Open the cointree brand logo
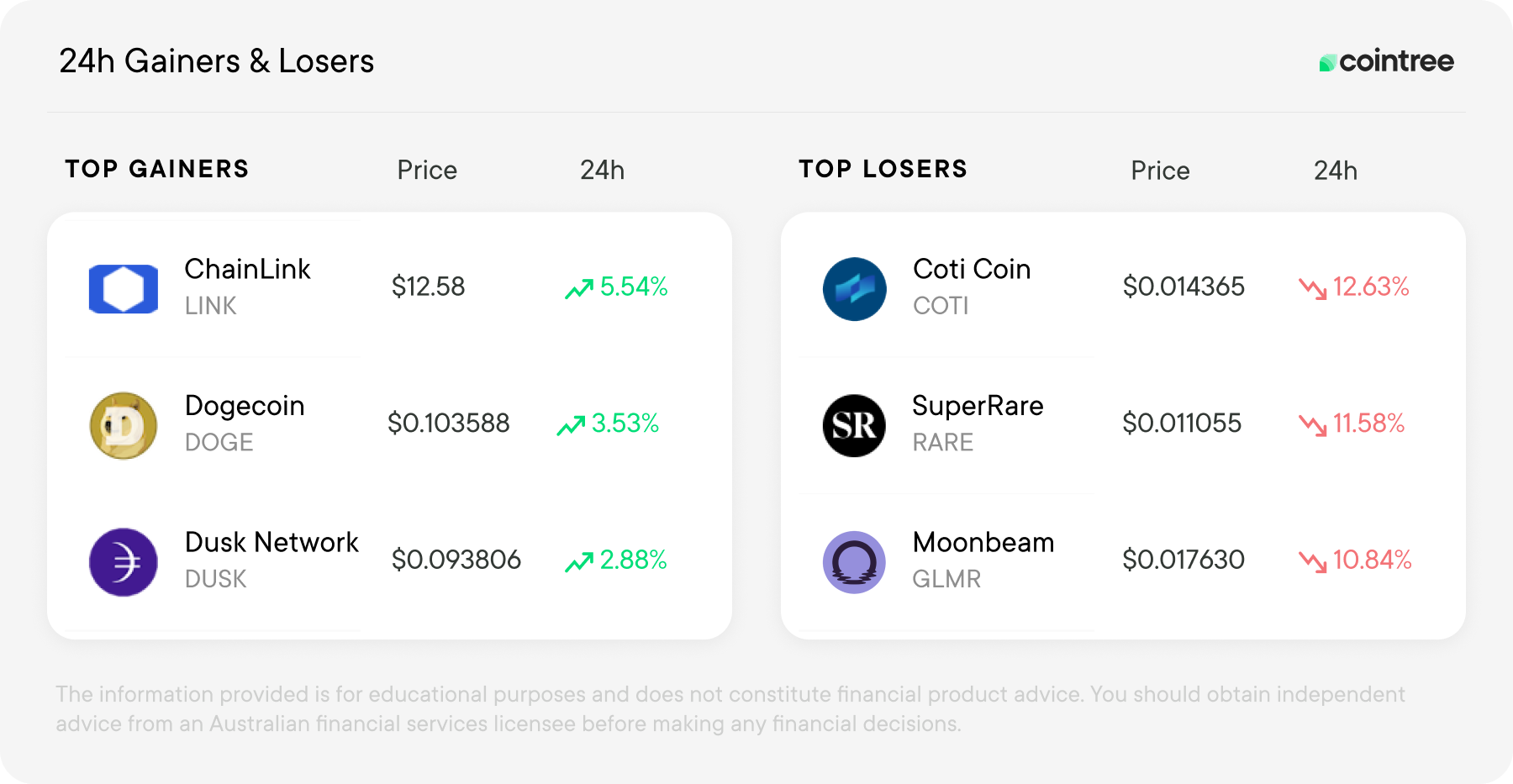 coord(1386,61)
